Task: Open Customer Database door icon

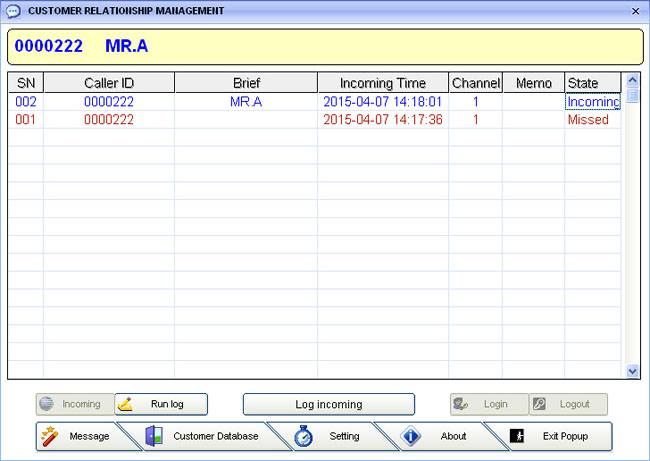Action: [x=154, y=437]
